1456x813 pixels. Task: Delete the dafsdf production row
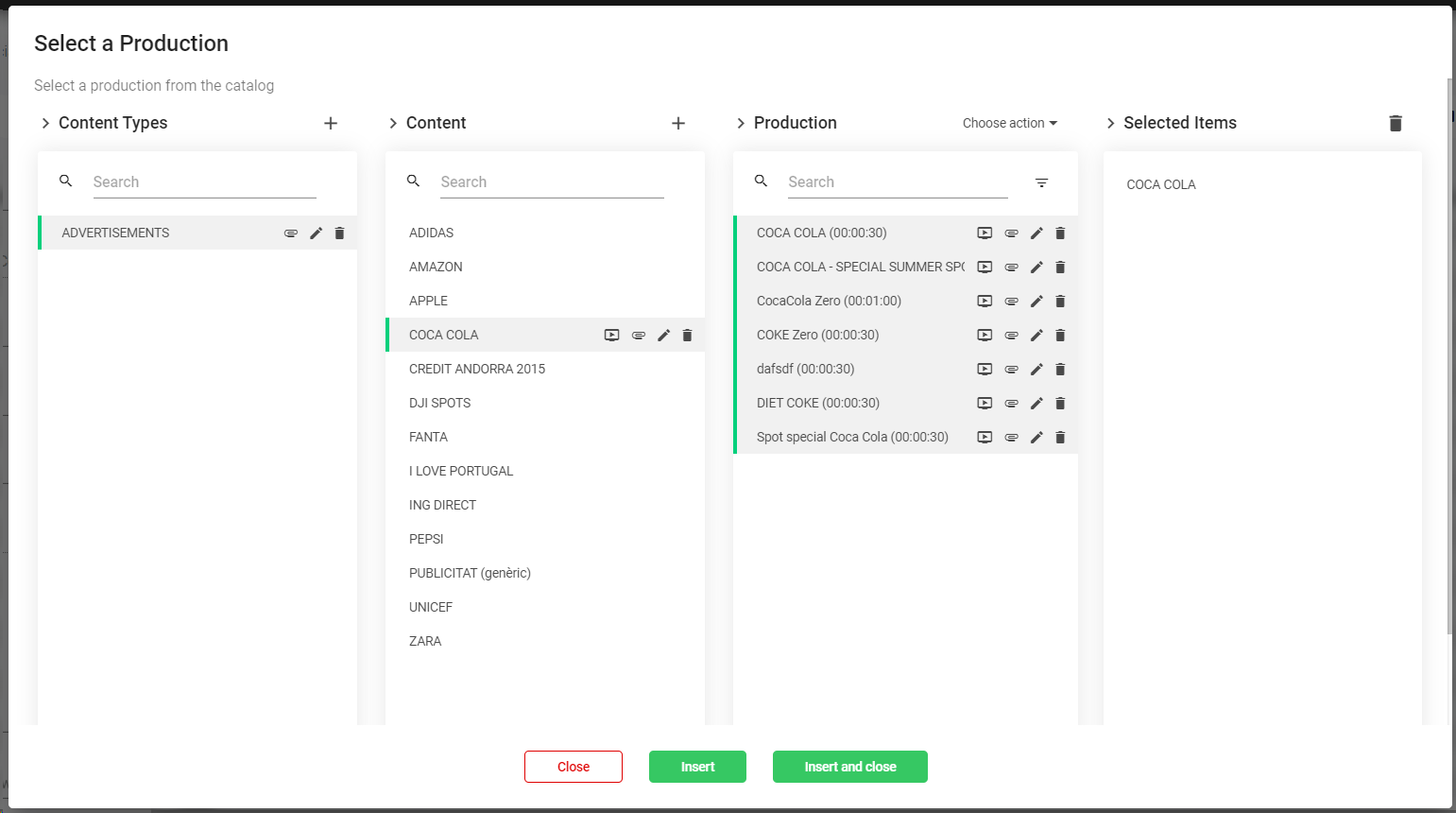click(x=1060, y=370)
